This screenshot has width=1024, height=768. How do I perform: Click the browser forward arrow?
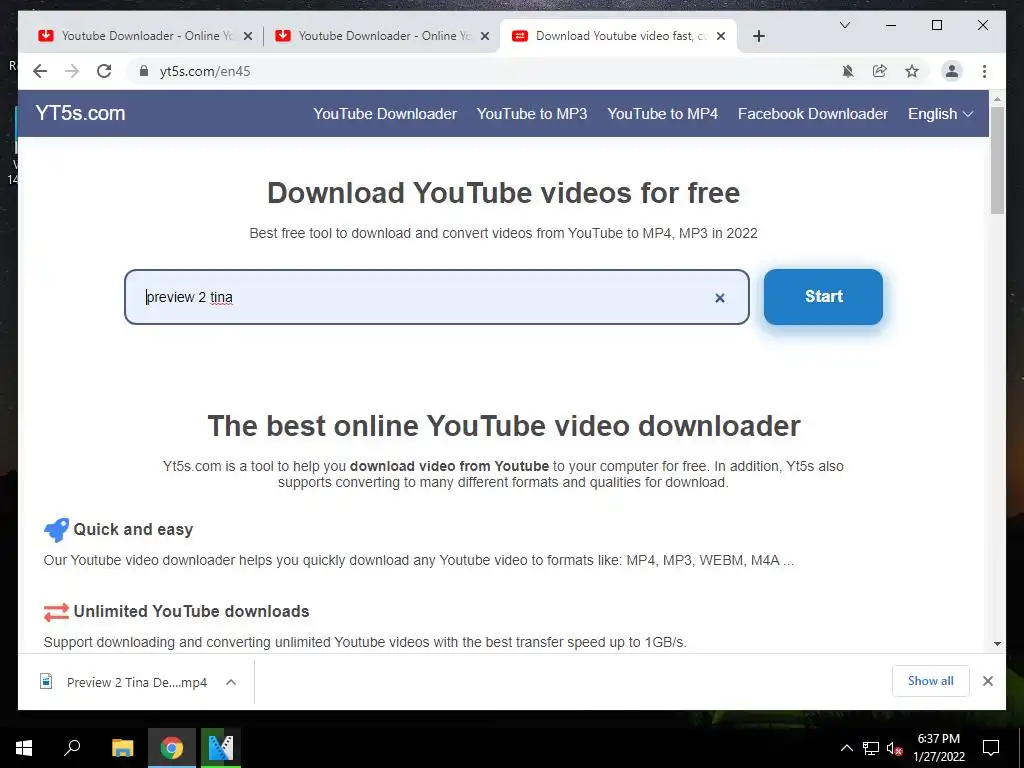coord(72,71)
